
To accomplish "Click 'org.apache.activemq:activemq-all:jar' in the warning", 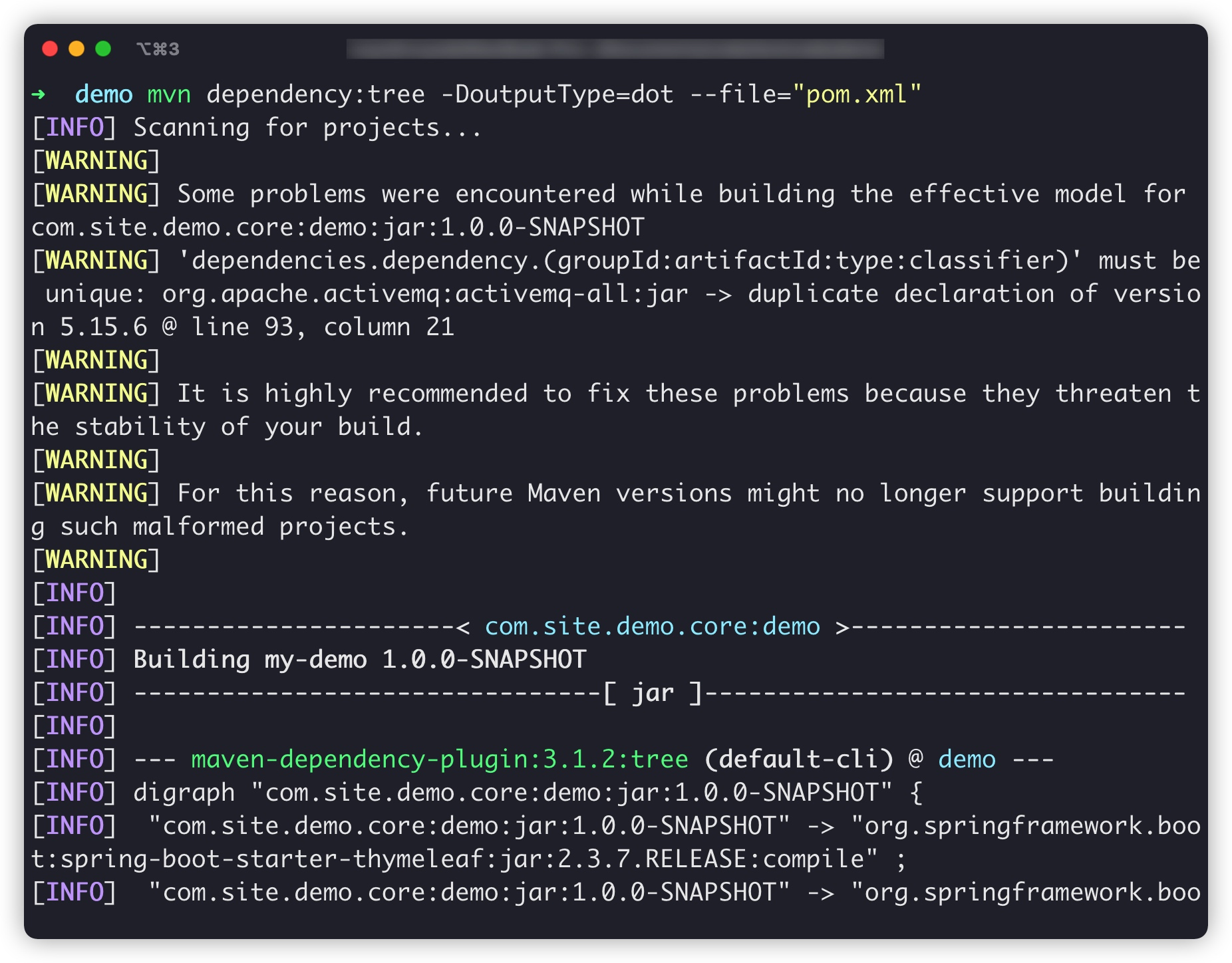I will [x=425, y=294].
